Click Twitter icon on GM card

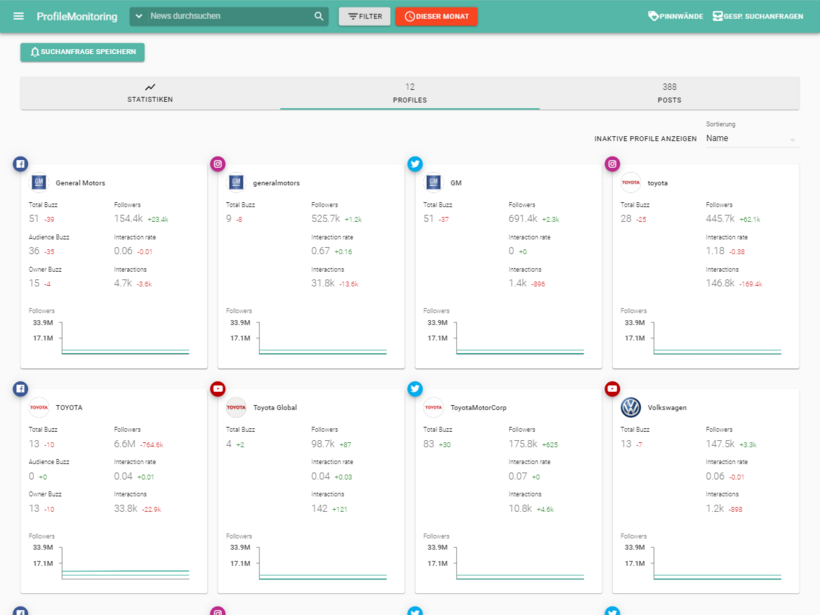point(415,164)
